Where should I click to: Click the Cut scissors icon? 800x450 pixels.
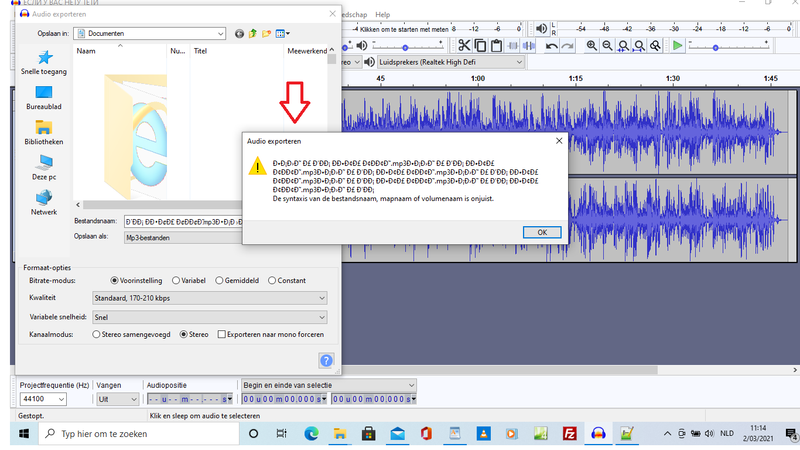click(x=465, y=45)
